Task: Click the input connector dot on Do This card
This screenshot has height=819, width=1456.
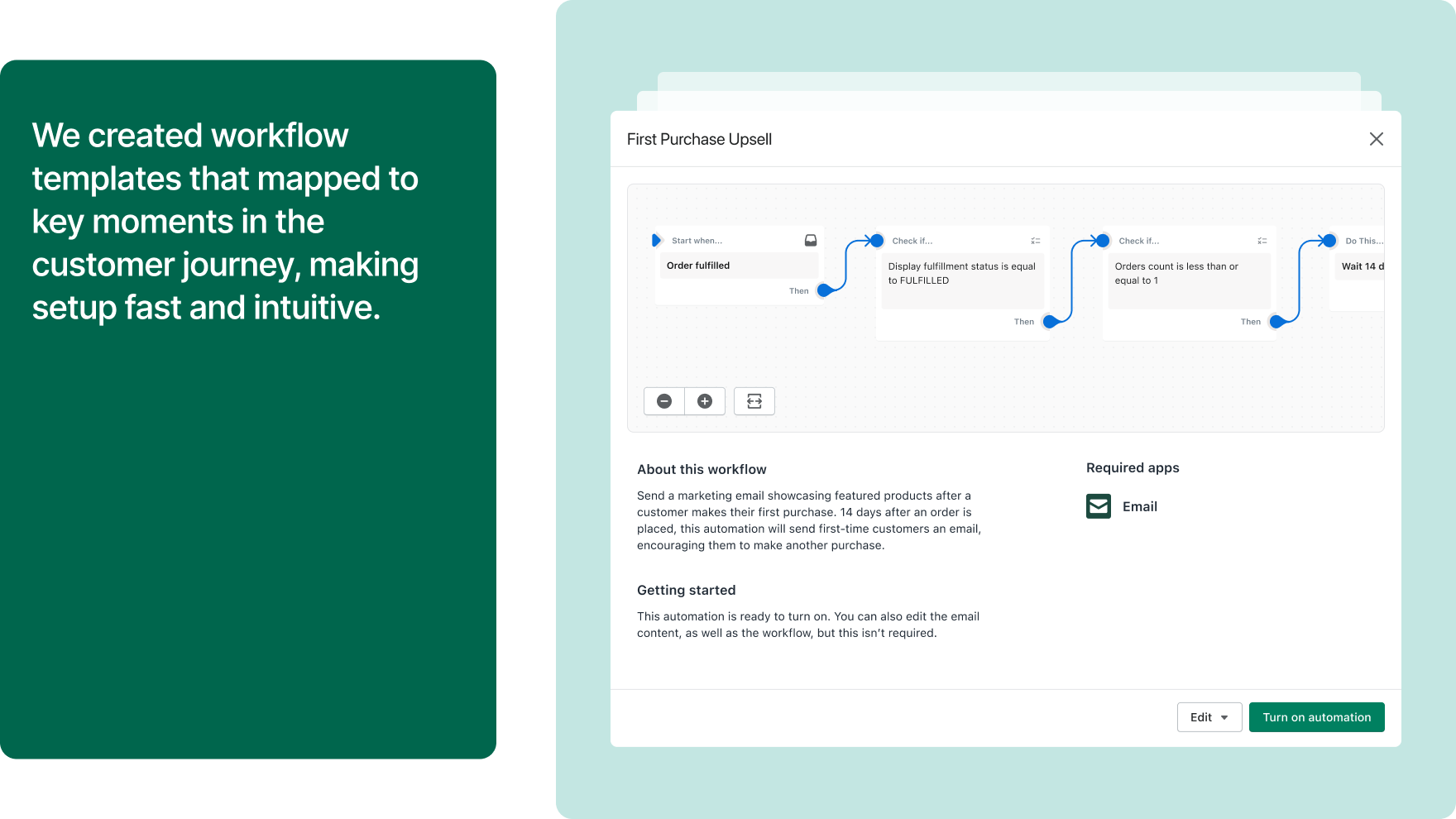Action: point(1329,241)
